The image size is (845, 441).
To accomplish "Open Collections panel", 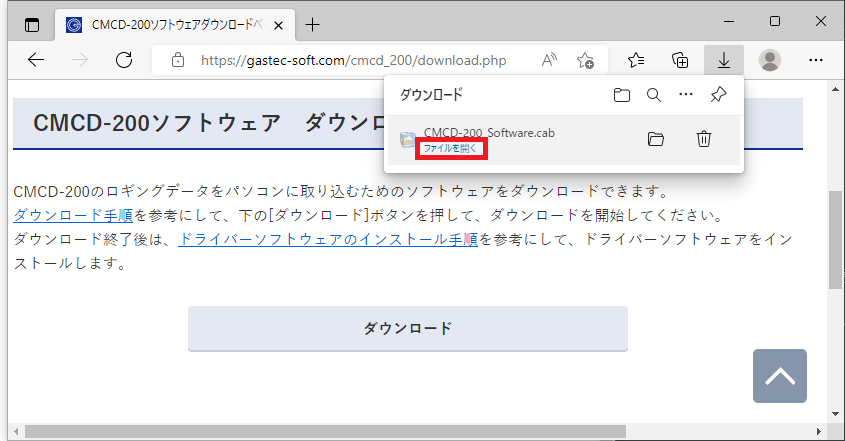I will [680, 60].
